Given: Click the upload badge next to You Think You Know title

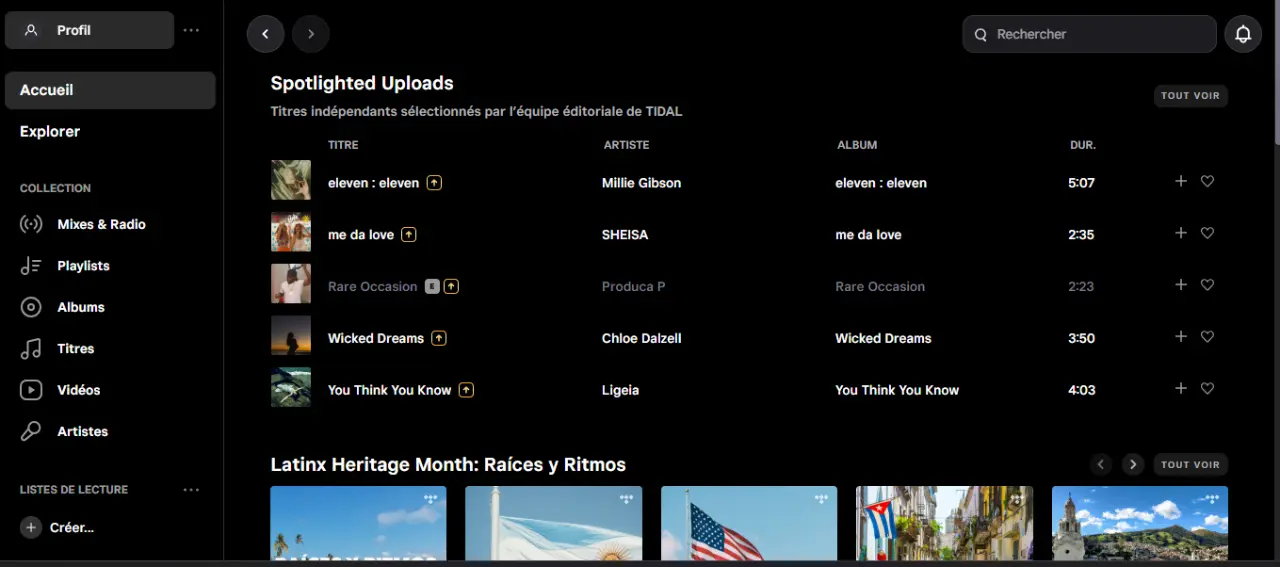Looking at the screenshot, I should point(466,390).
